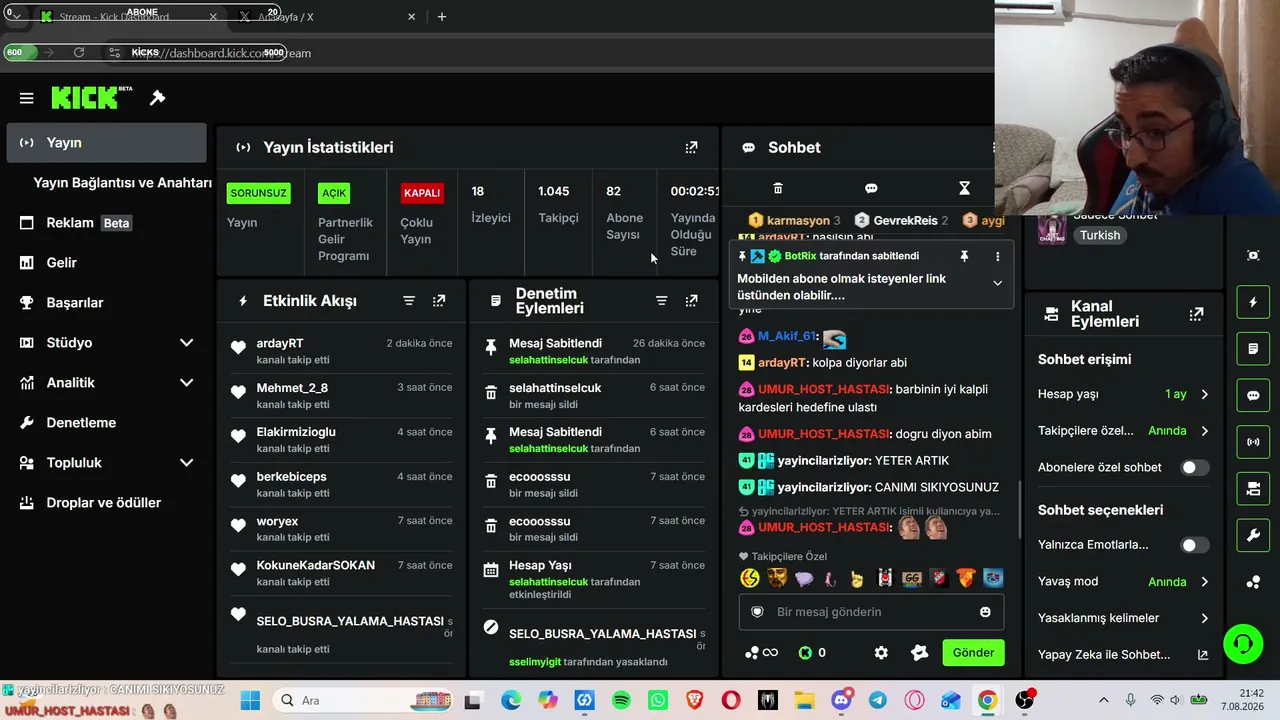Click the note icon in the right sidebar
This screenshot has height=720, width=1280.
point(1253,349)
